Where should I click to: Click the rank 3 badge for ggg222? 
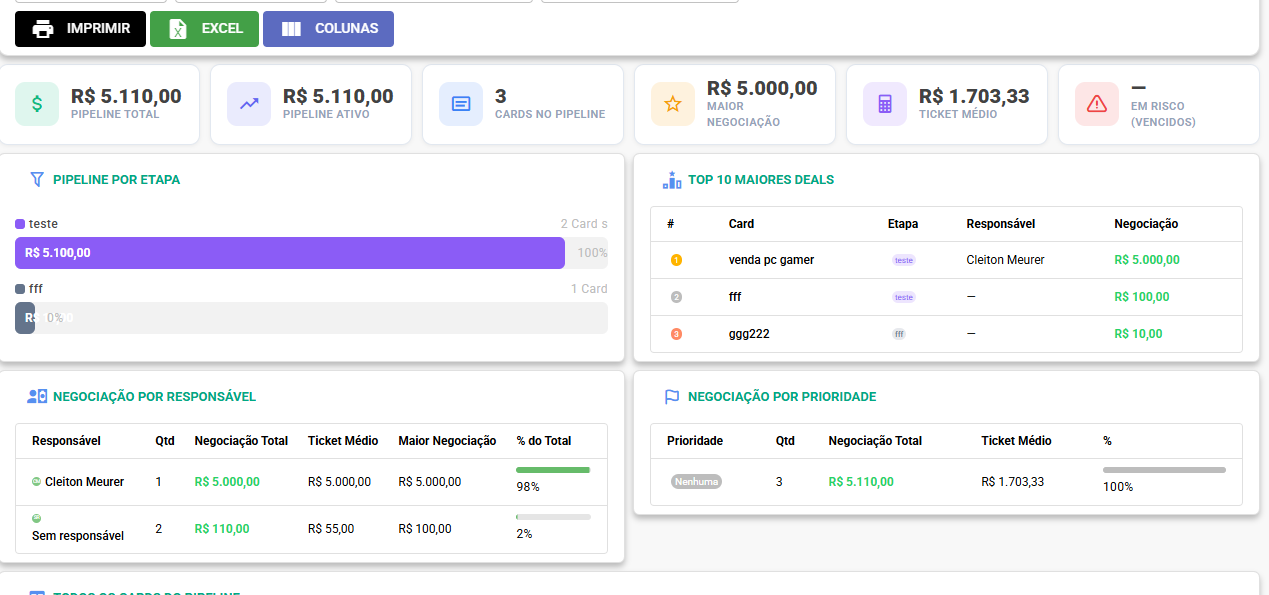pos(676,334)
